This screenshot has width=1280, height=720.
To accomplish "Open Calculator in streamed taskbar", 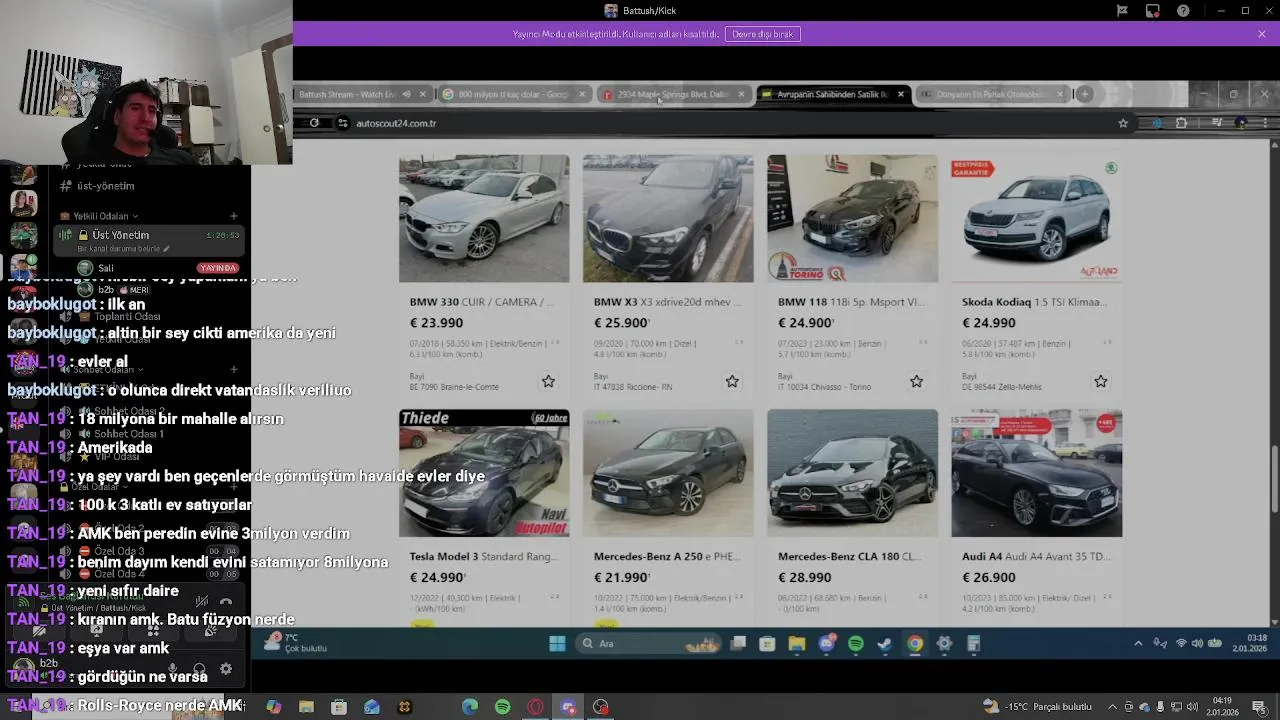I will [x=973, y=644].
